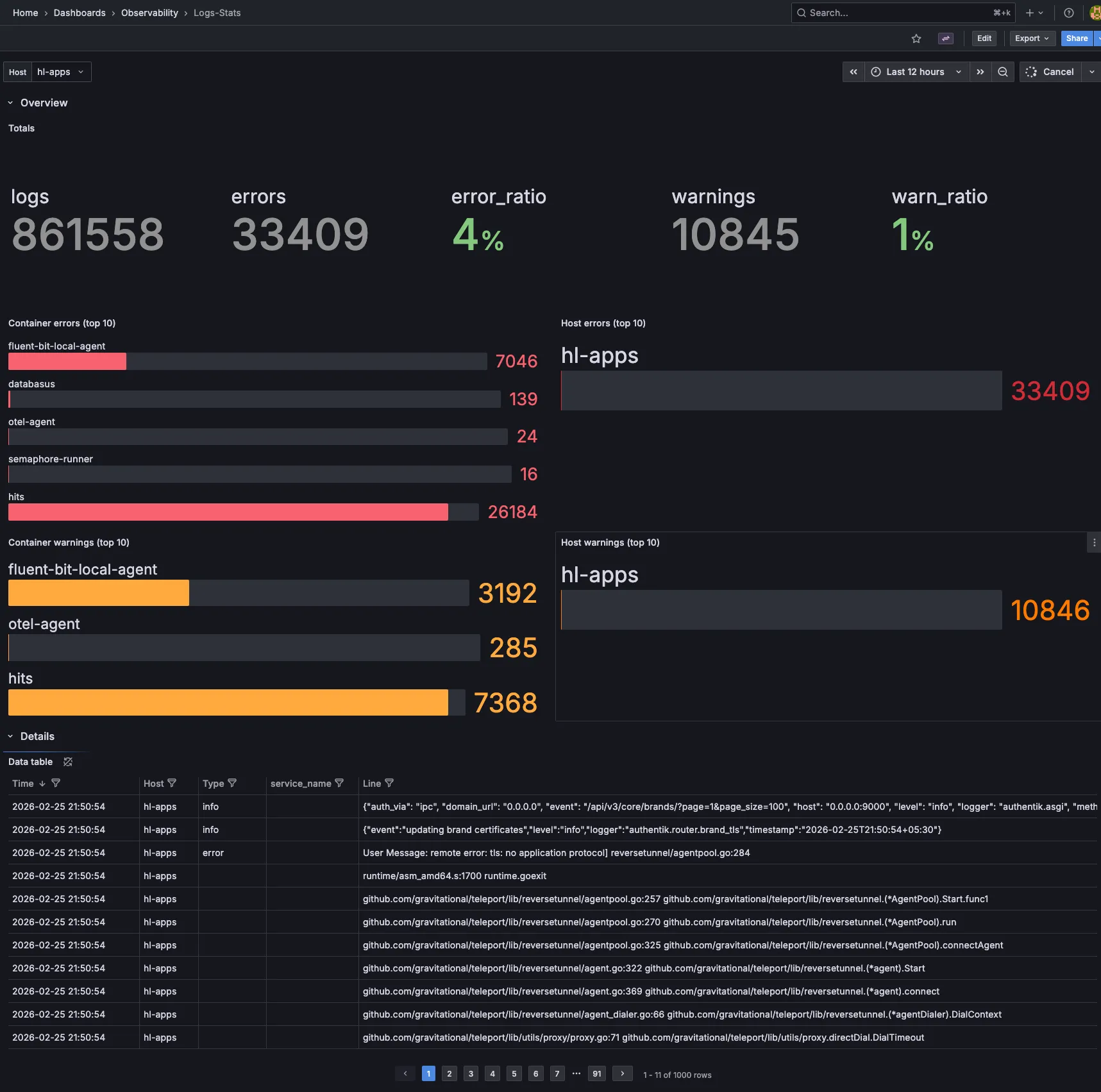Open filter for the Type column

tap(232, 783)
